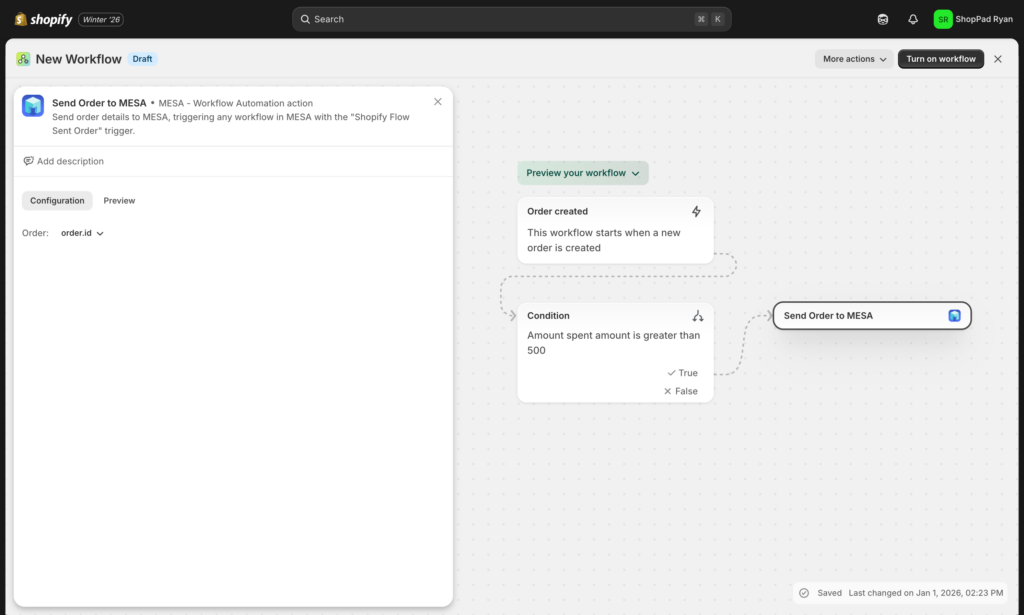This screenshot has width=1024, height=615.
Task: Click the Turn on workflow button
Action: 940,59
